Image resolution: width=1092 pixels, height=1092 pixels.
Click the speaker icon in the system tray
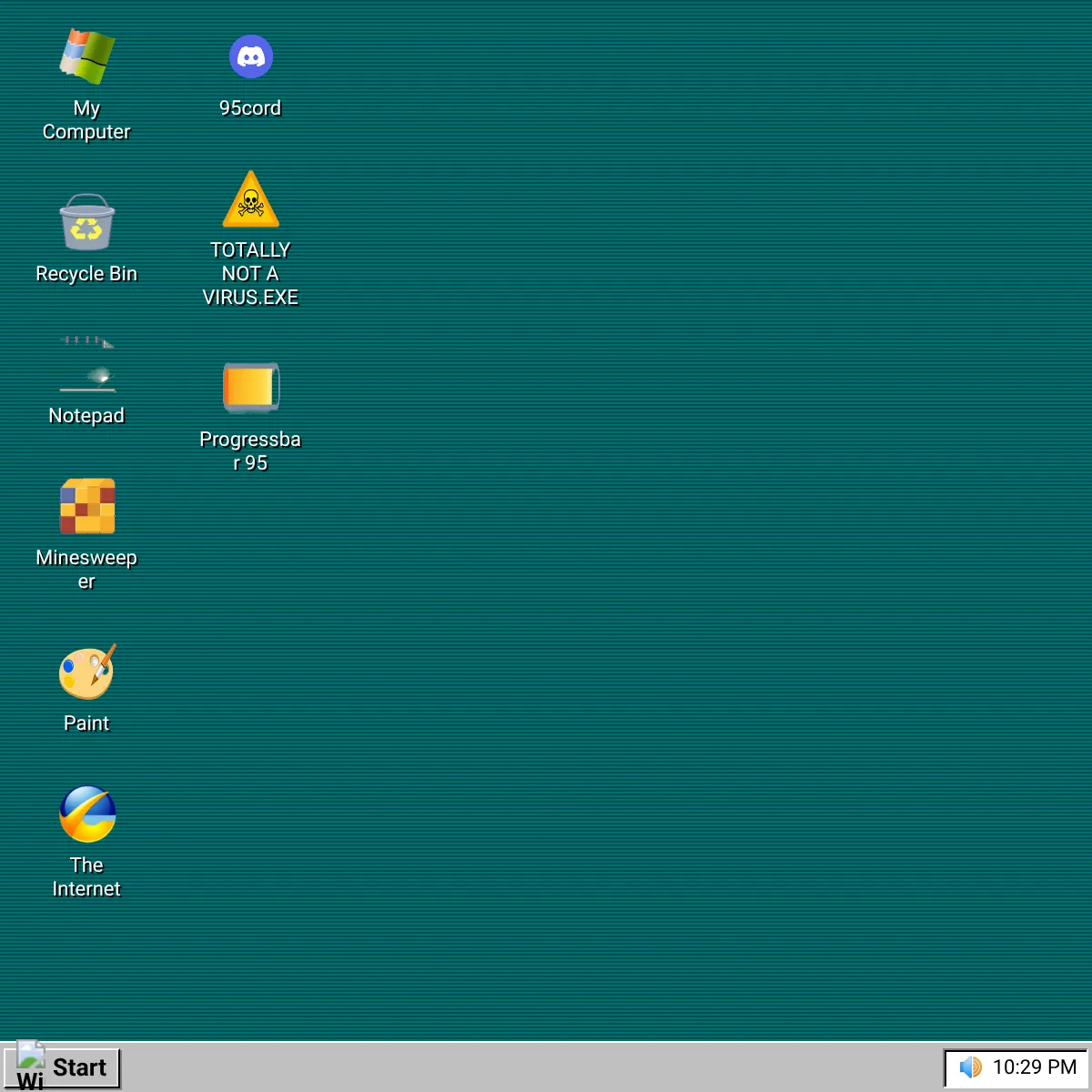(970, 1067)
